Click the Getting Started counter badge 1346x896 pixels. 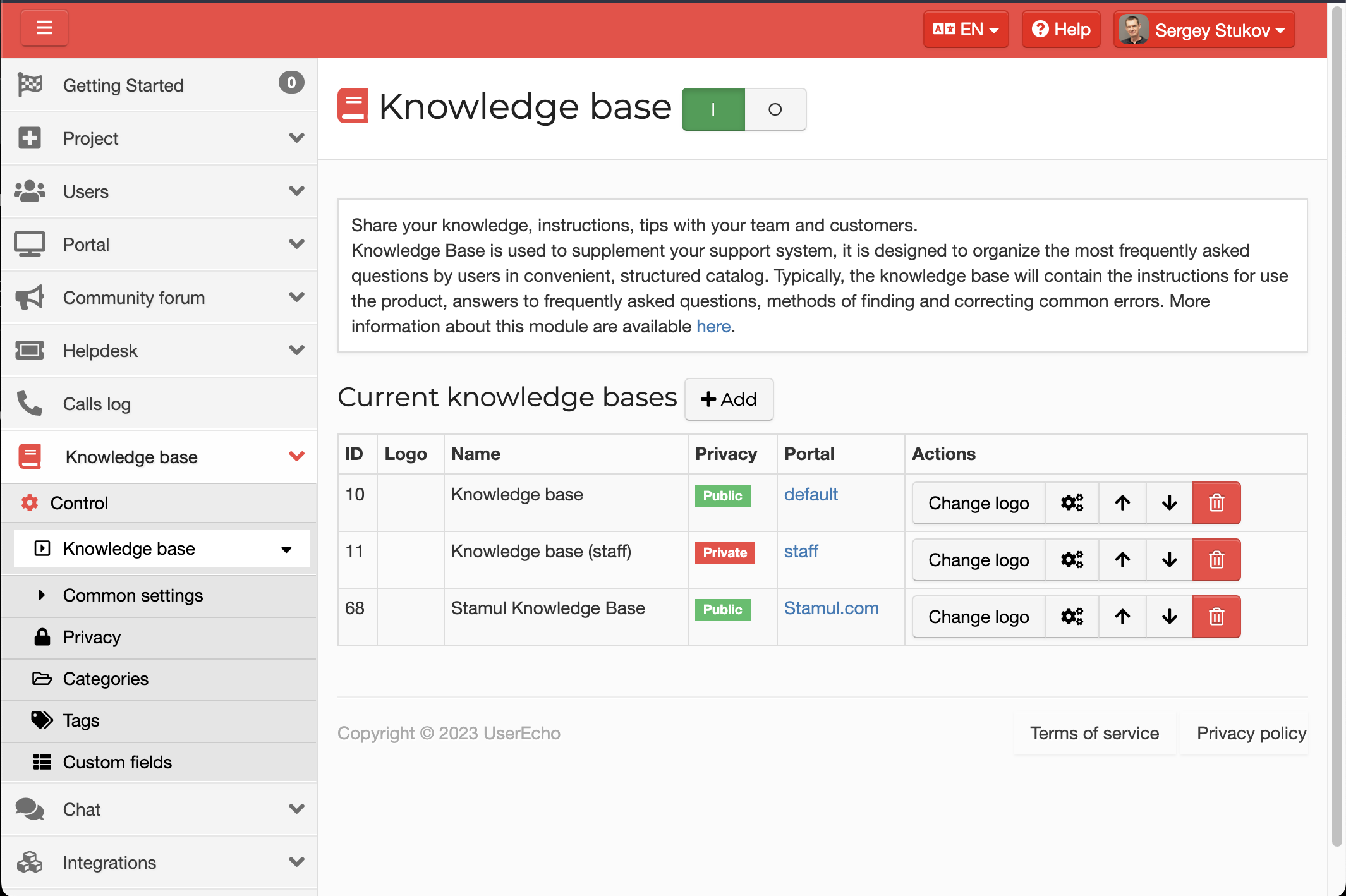(291, 82)
